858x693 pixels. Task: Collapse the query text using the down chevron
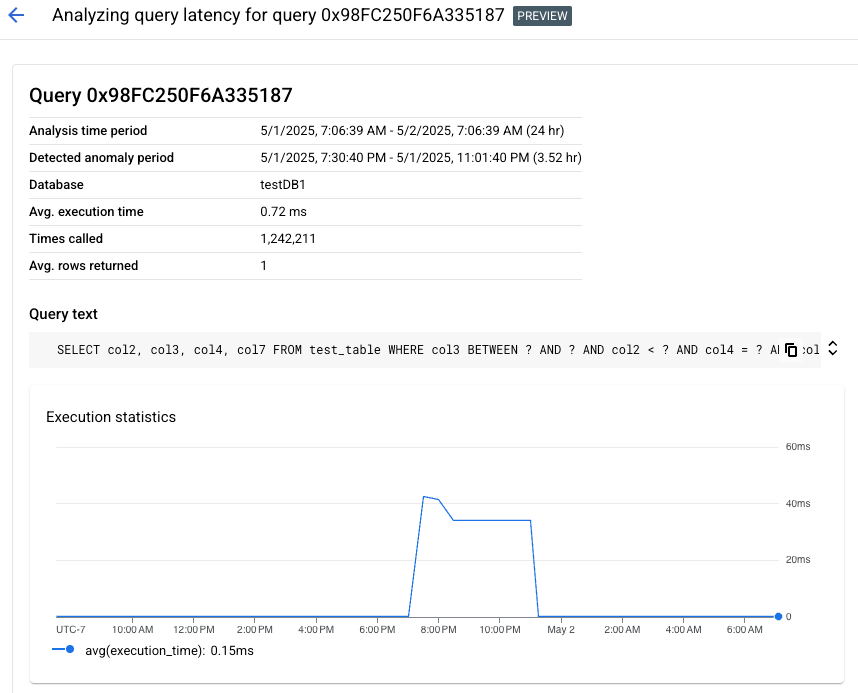click(x=832, y=353)
